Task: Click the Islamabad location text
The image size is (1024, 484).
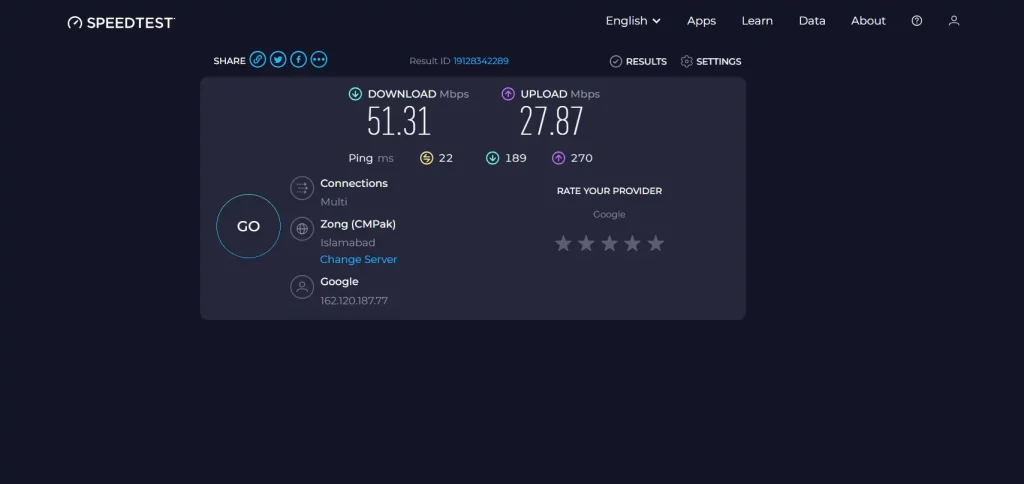Action: click(x=347, y=242)
